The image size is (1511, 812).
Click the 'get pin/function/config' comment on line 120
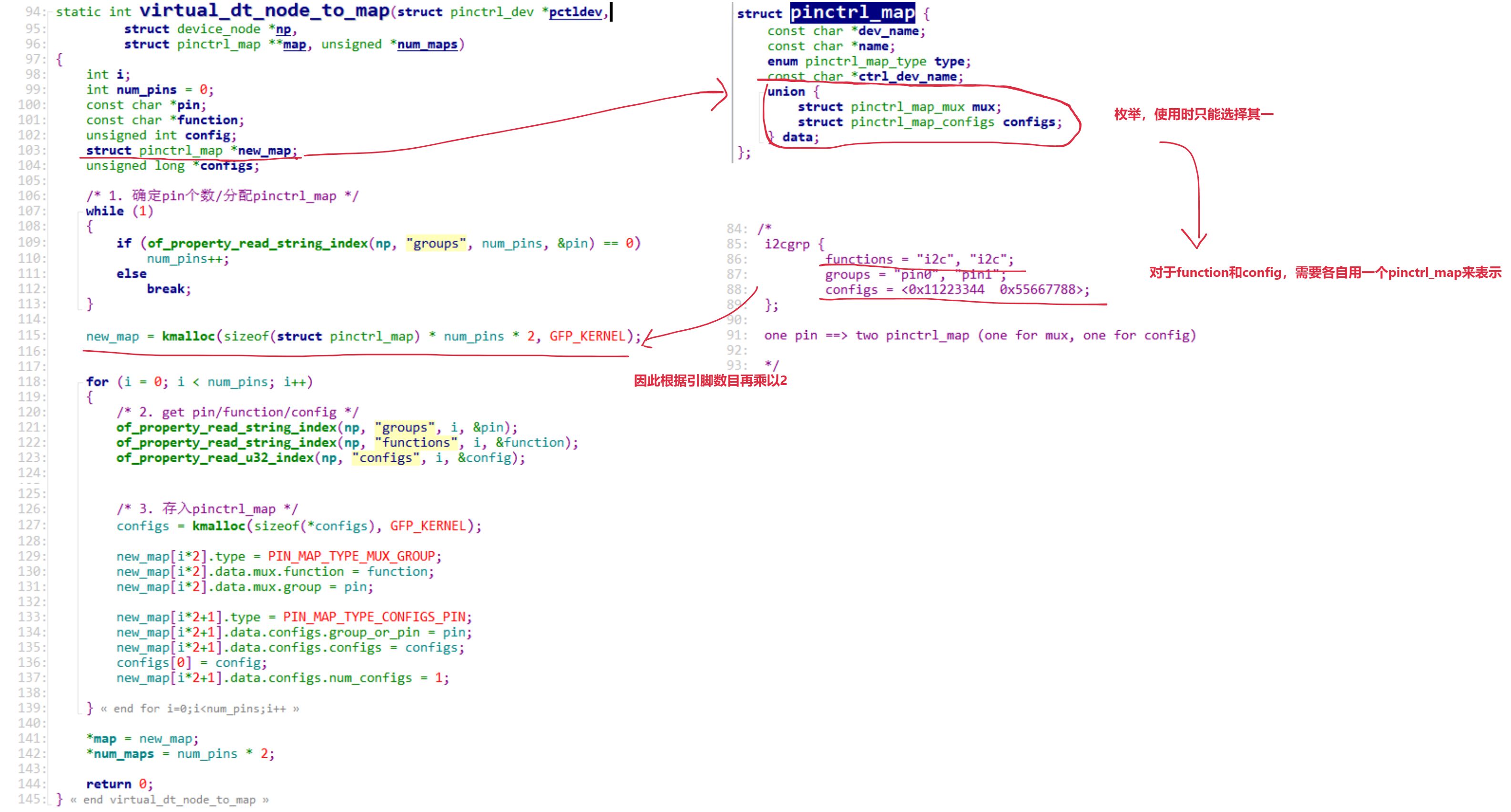click(x=237, y=412)
